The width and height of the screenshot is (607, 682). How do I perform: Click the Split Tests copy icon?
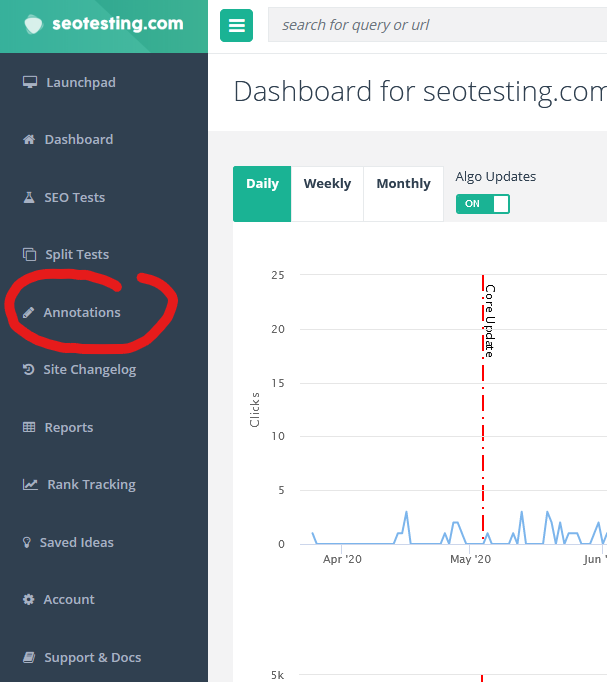[x=30, y=254]
